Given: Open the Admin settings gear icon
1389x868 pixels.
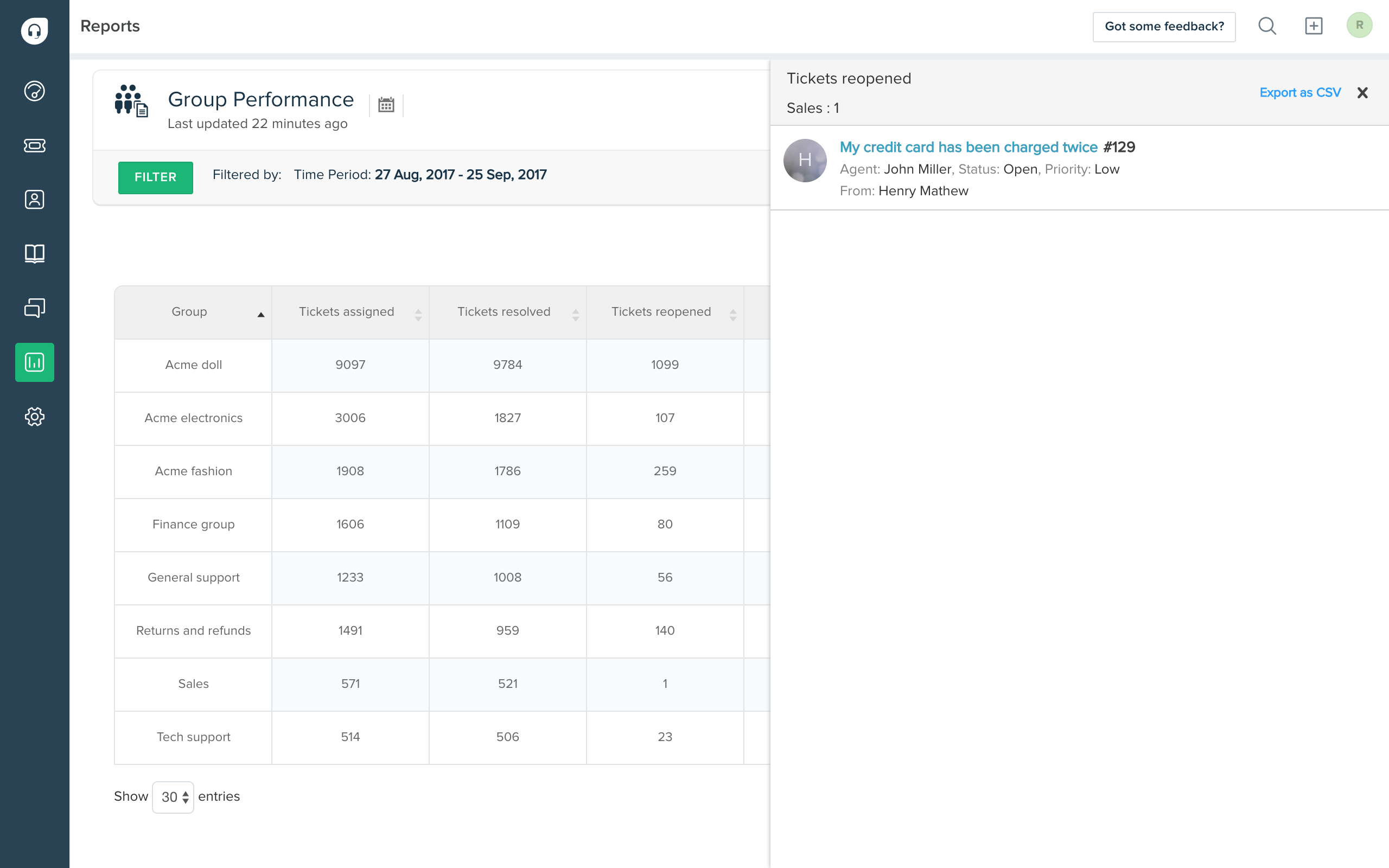Looking at the screenshot, I should point(34,416).
